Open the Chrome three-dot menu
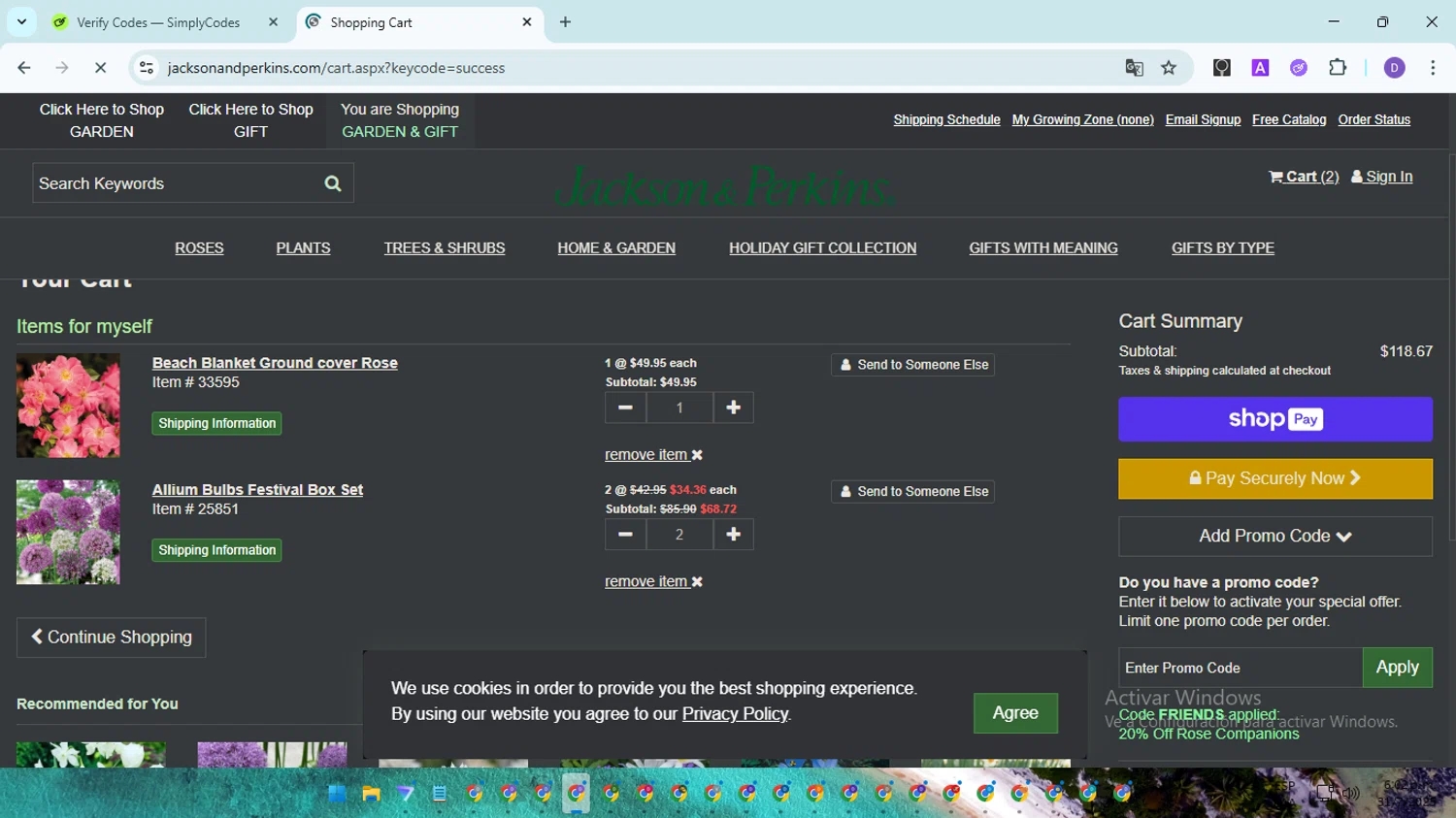The height and width of the screenshot is (818, 1456). click(x=1433, y=68)
